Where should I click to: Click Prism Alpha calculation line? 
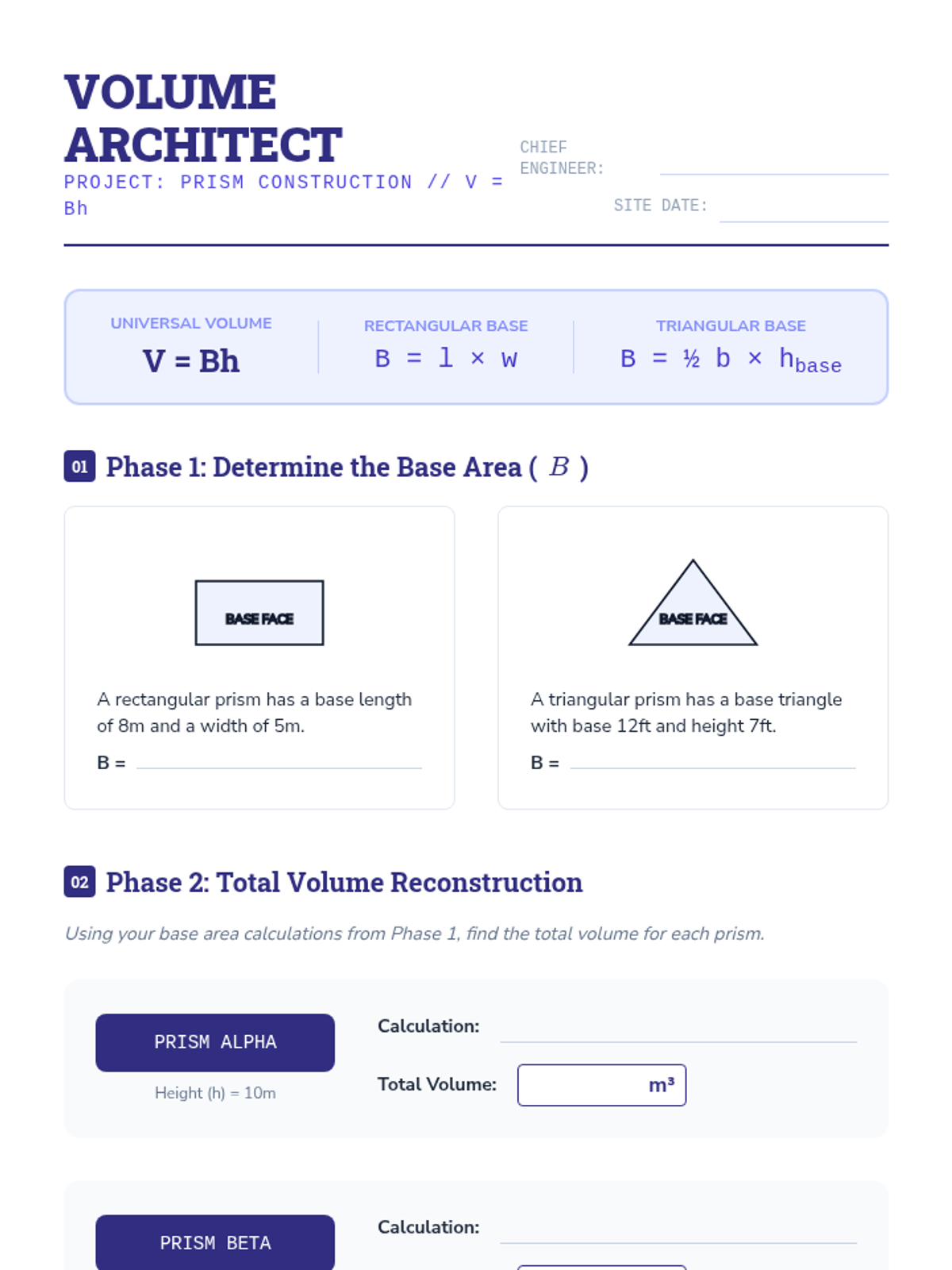coord(678,1031)
